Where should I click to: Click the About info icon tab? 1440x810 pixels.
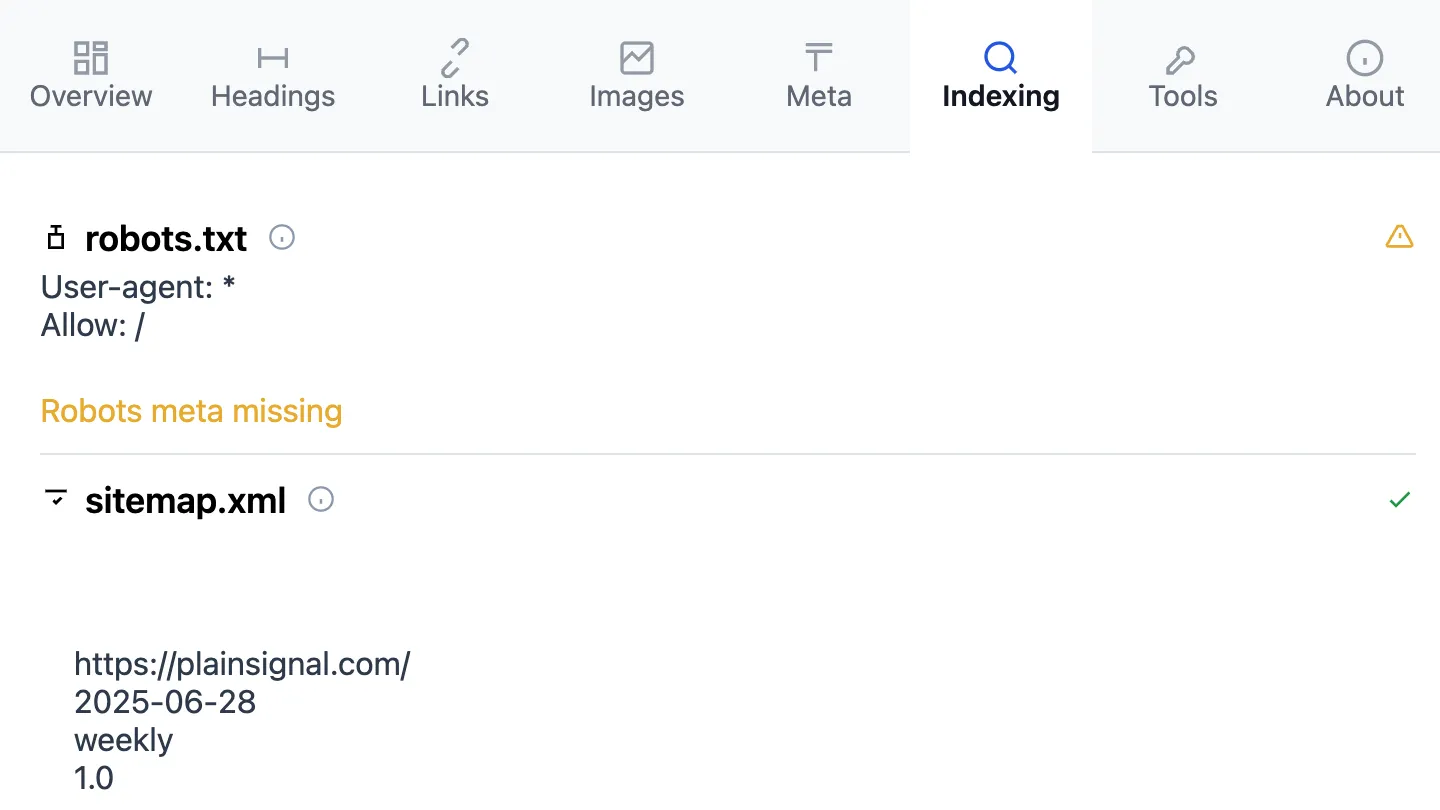click(x=1365, y=59)
